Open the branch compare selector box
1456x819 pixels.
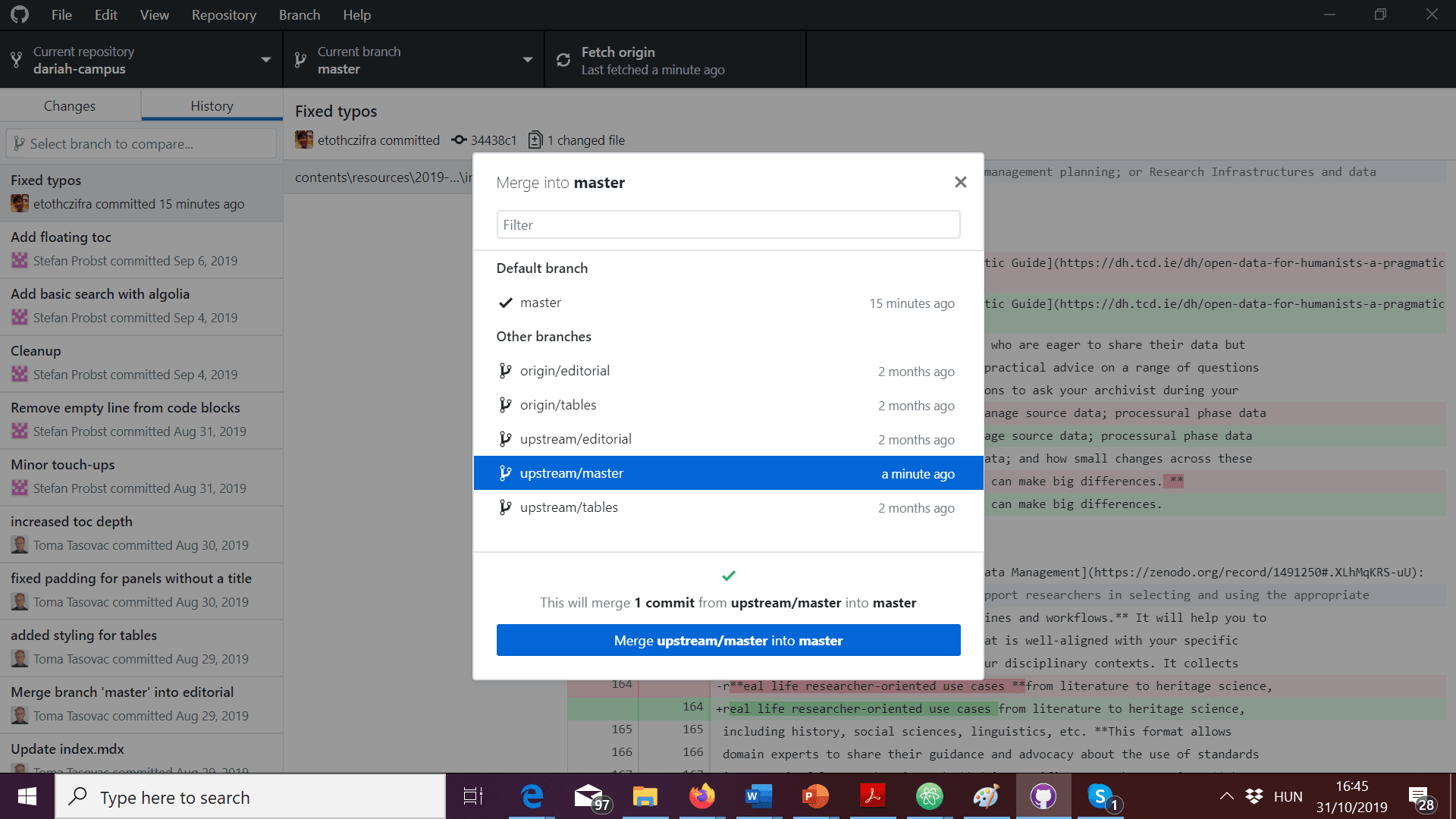141,143
